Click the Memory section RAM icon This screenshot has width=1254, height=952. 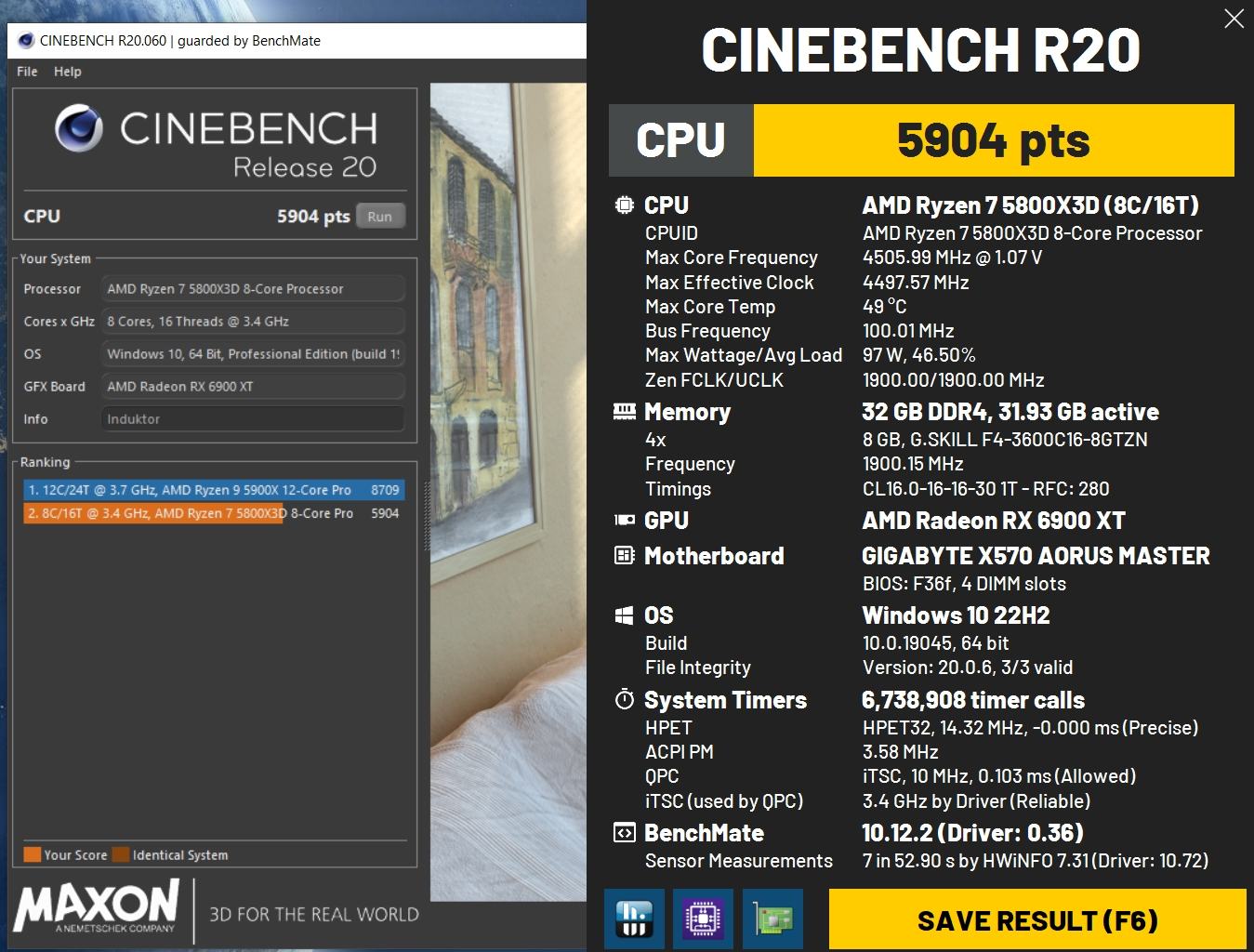pos(625,412)
